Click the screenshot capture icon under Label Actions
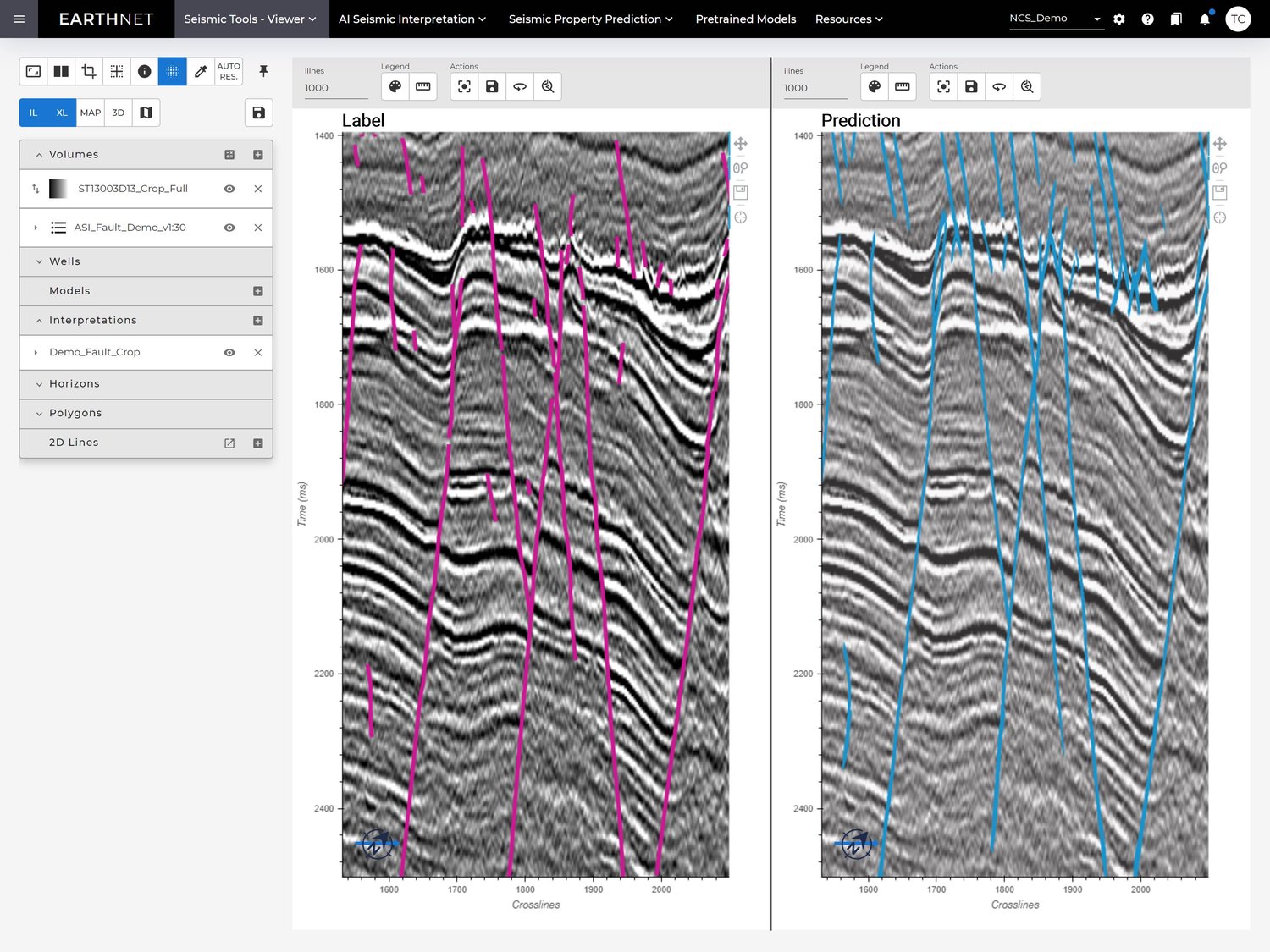Viewport: 1270px width, 952px height. (464, 86)
